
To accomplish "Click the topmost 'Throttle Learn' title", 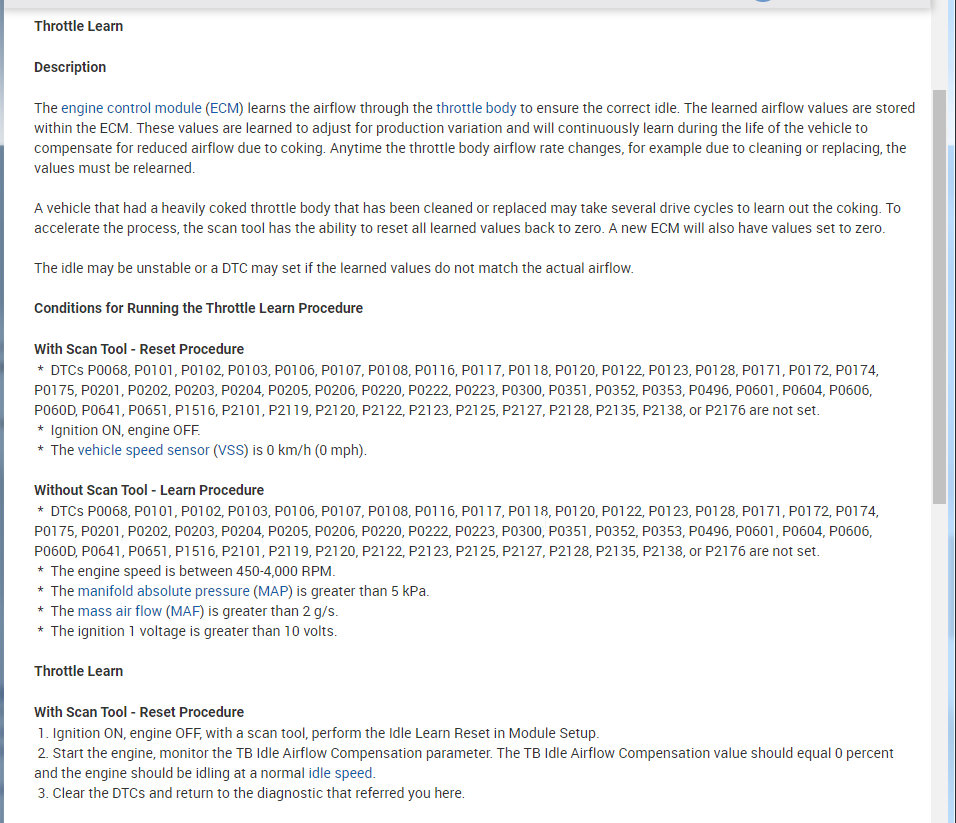I will 78,26.
